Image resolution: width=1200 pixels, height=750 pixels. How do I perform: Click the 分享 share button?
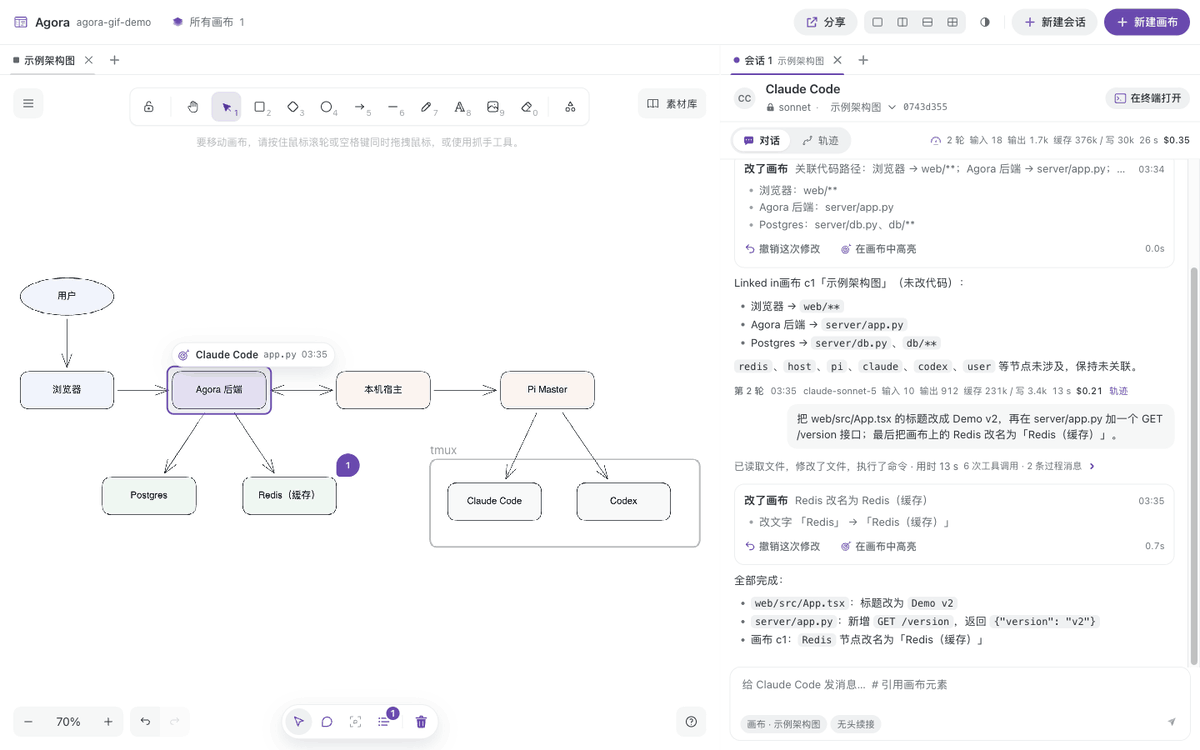tap(825, 22)
